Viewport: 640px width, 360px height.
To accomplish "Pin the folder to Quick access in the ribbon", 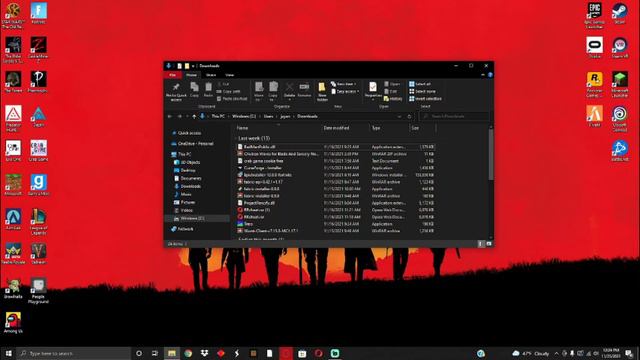I will click(176, 91).
